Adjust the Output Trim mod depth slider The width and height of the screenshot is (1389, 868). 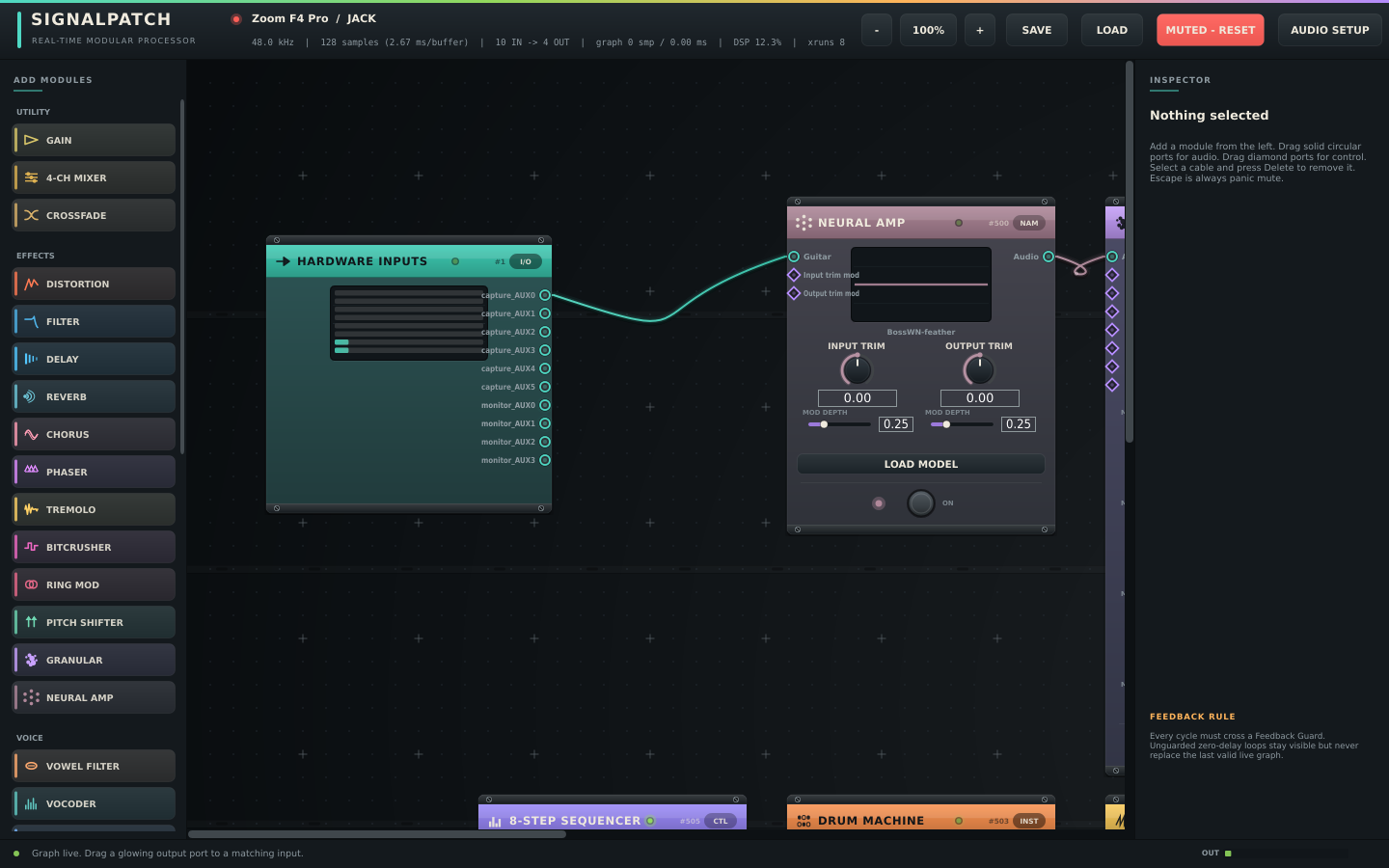point(962,424)
